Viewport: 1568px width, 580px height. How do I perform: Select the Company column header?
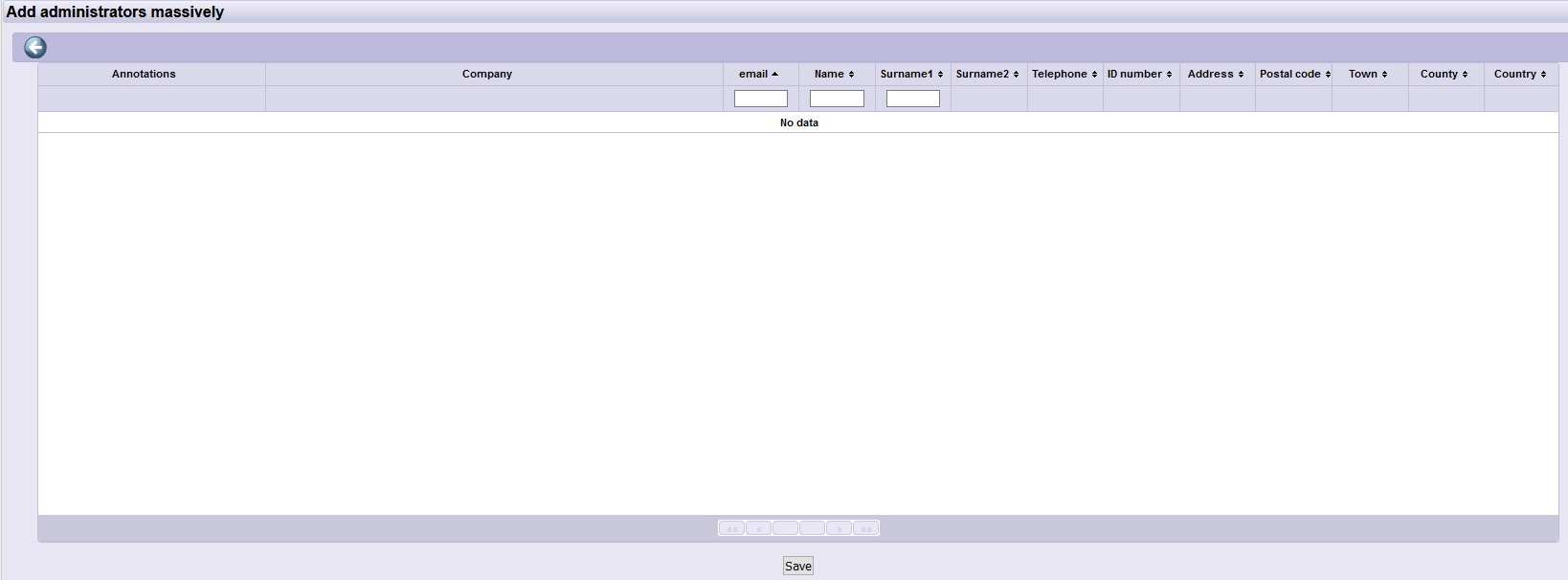pyautogui.click(x=487, y=74)
